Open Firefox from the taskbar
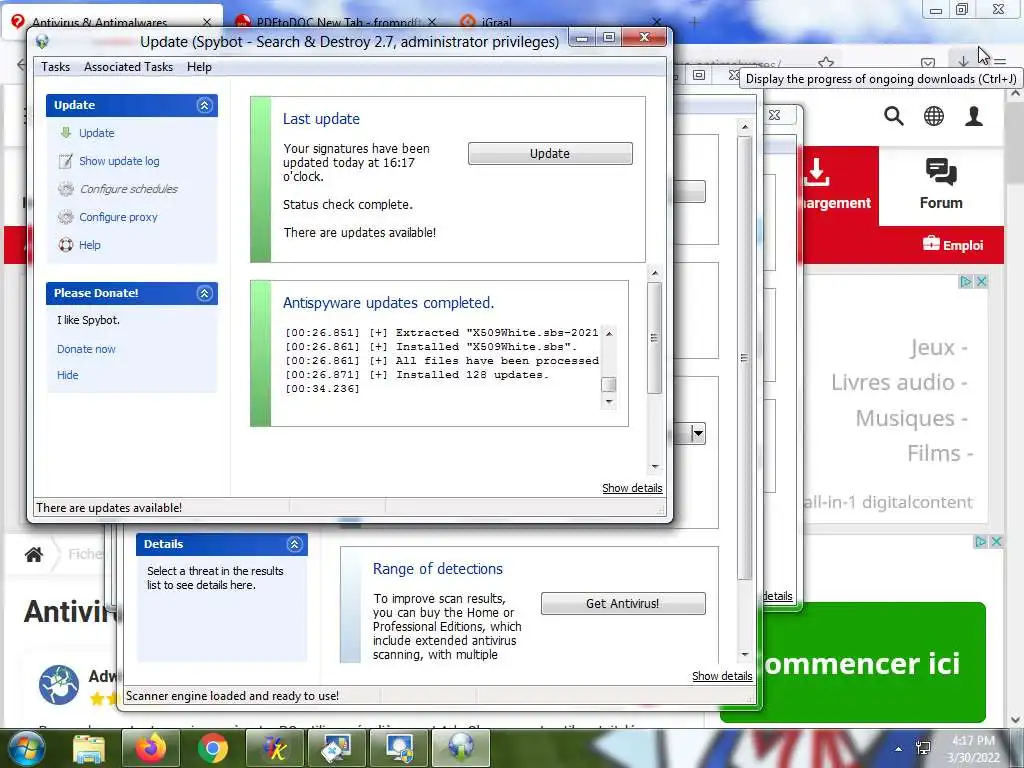Screen dimensions: 1024x768 pyautogui.click(x=151, y=748)
